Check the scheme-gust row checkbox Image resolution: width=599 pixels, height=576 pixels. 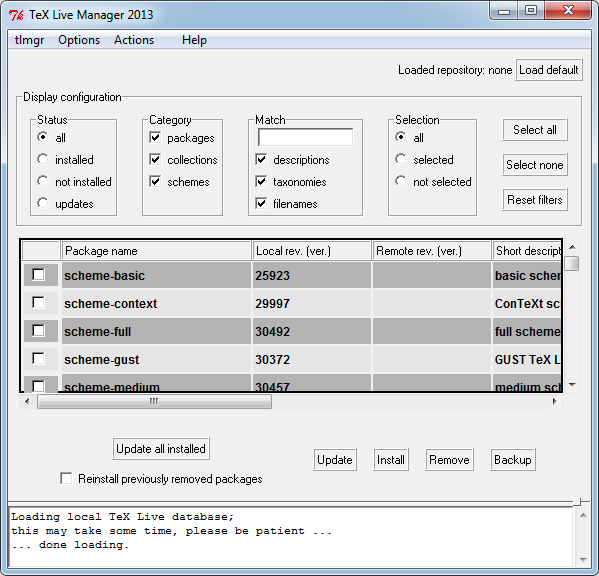tap(38, 358)
